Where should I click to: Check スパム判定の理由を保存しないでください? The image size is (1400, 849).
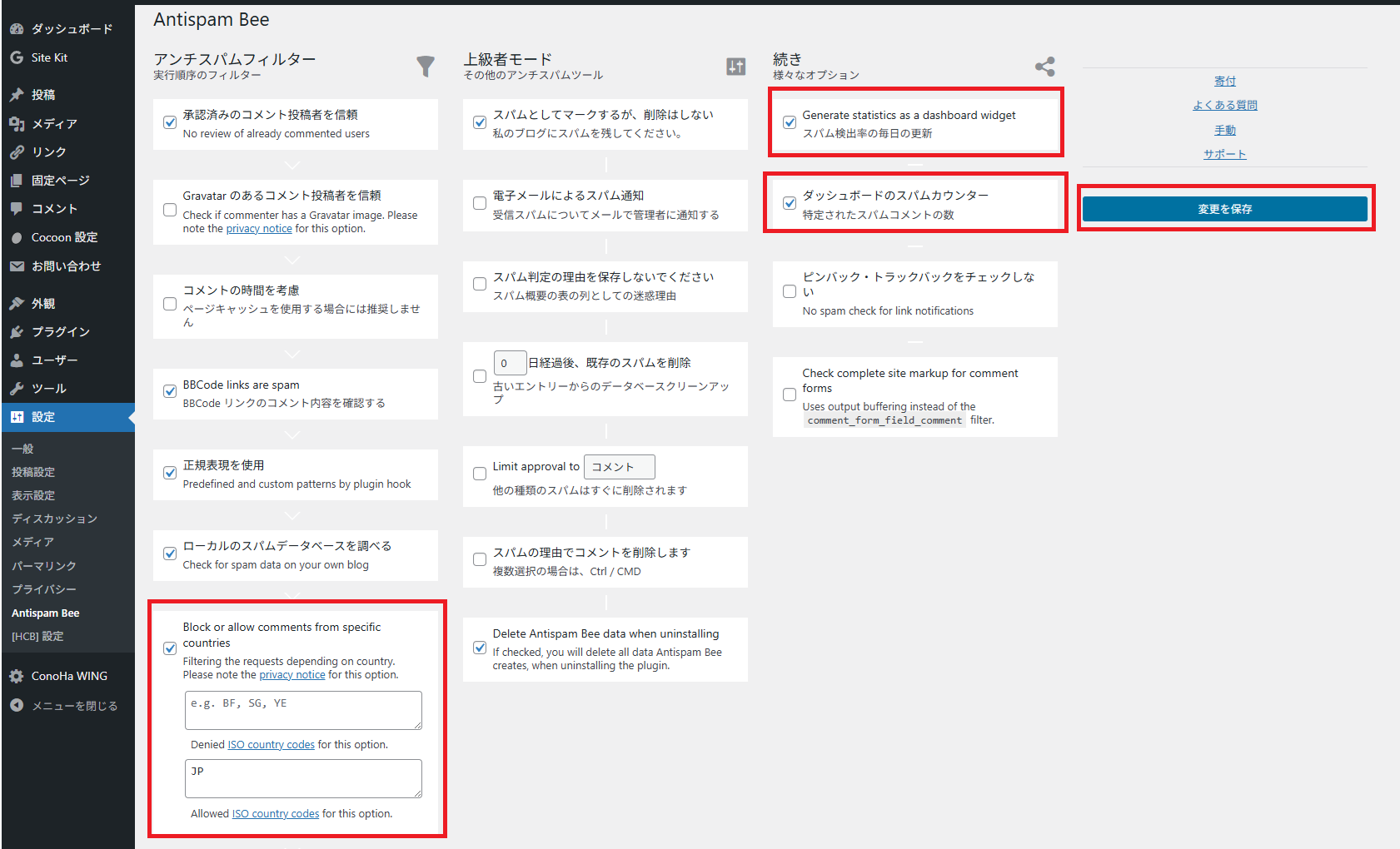click(x=480, y=284)
